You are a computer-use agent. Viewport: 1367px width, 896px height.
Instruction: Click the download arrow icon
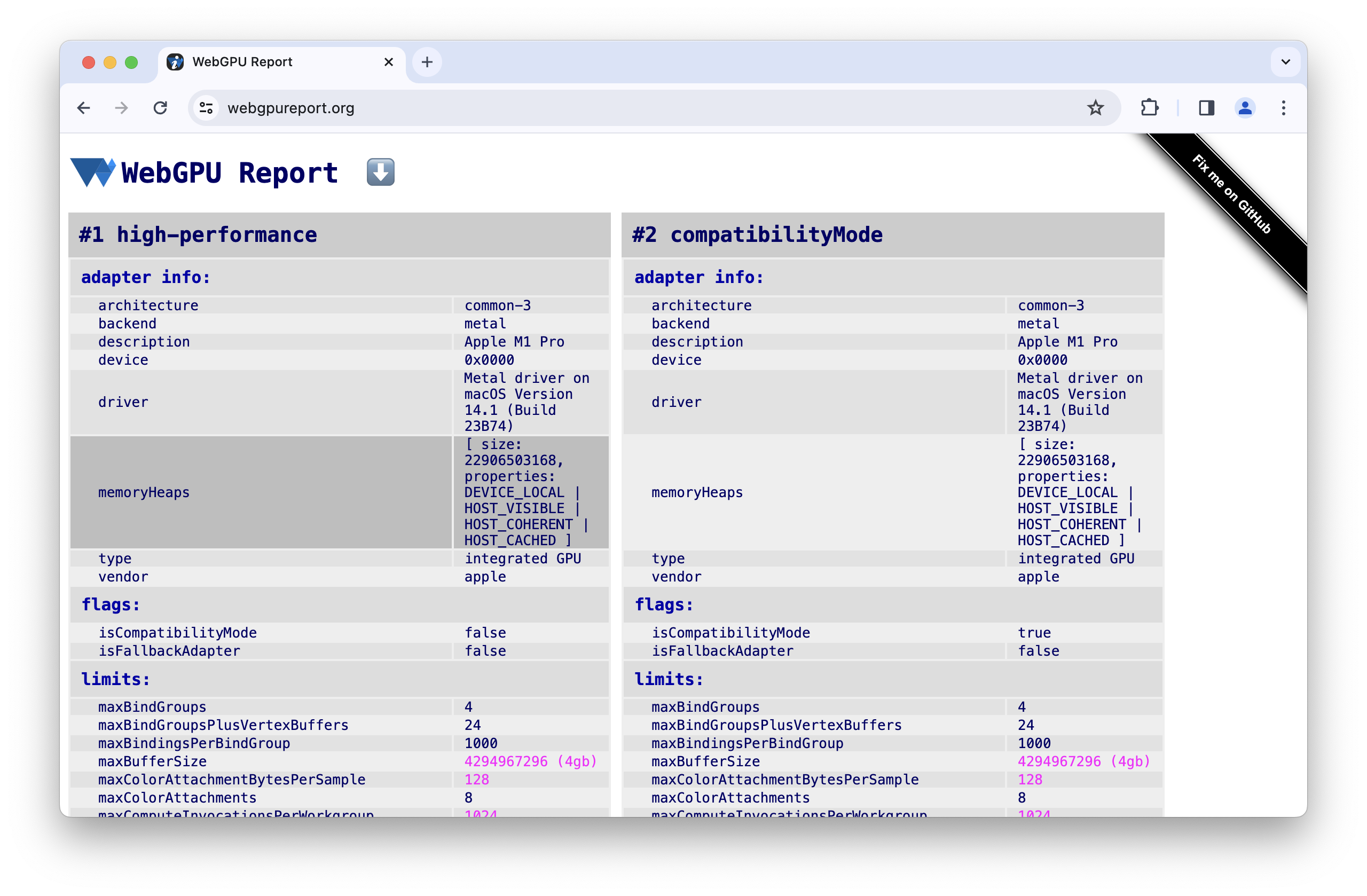click(380, 172)
